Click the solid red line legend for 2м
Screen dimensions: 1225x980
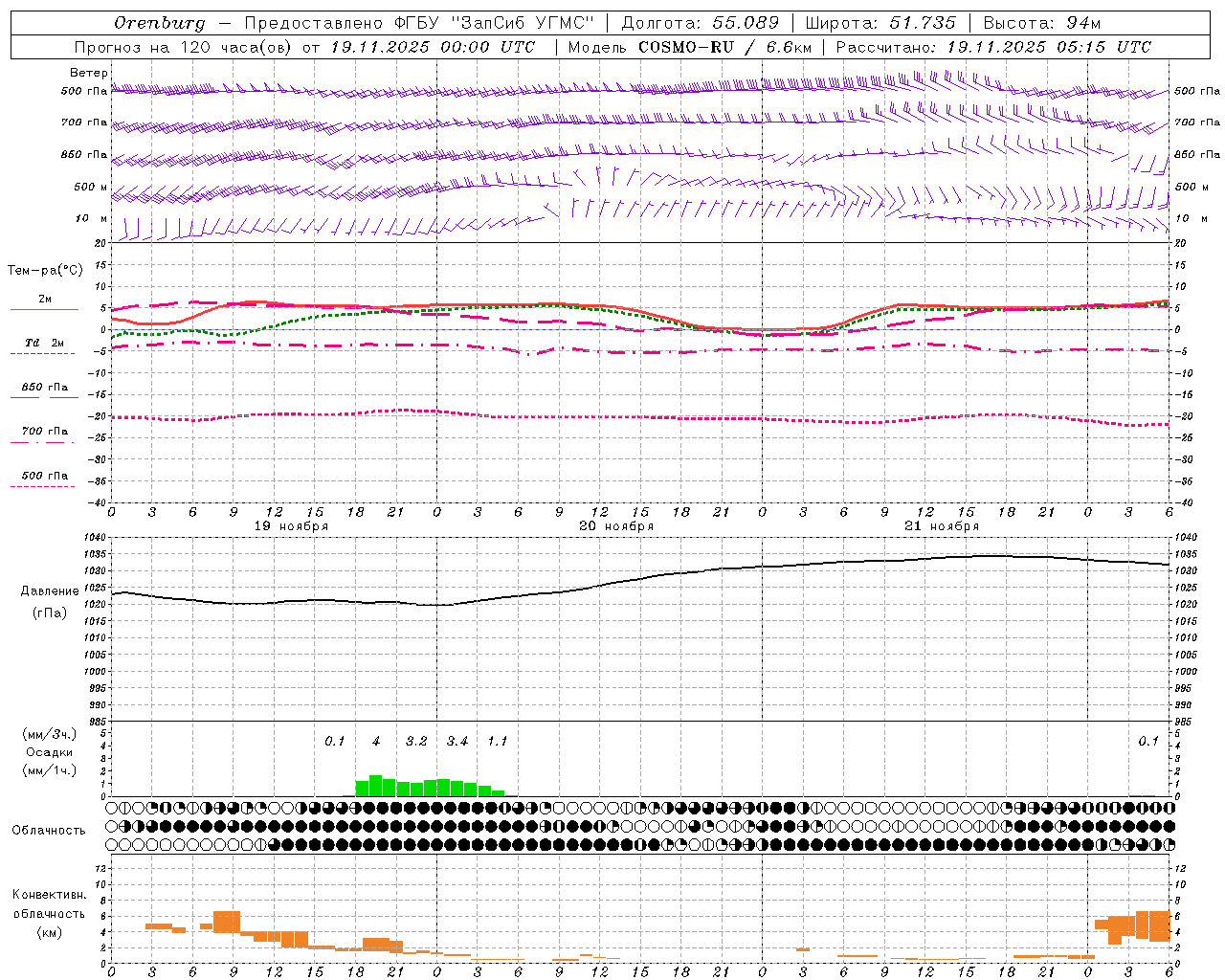45,309
